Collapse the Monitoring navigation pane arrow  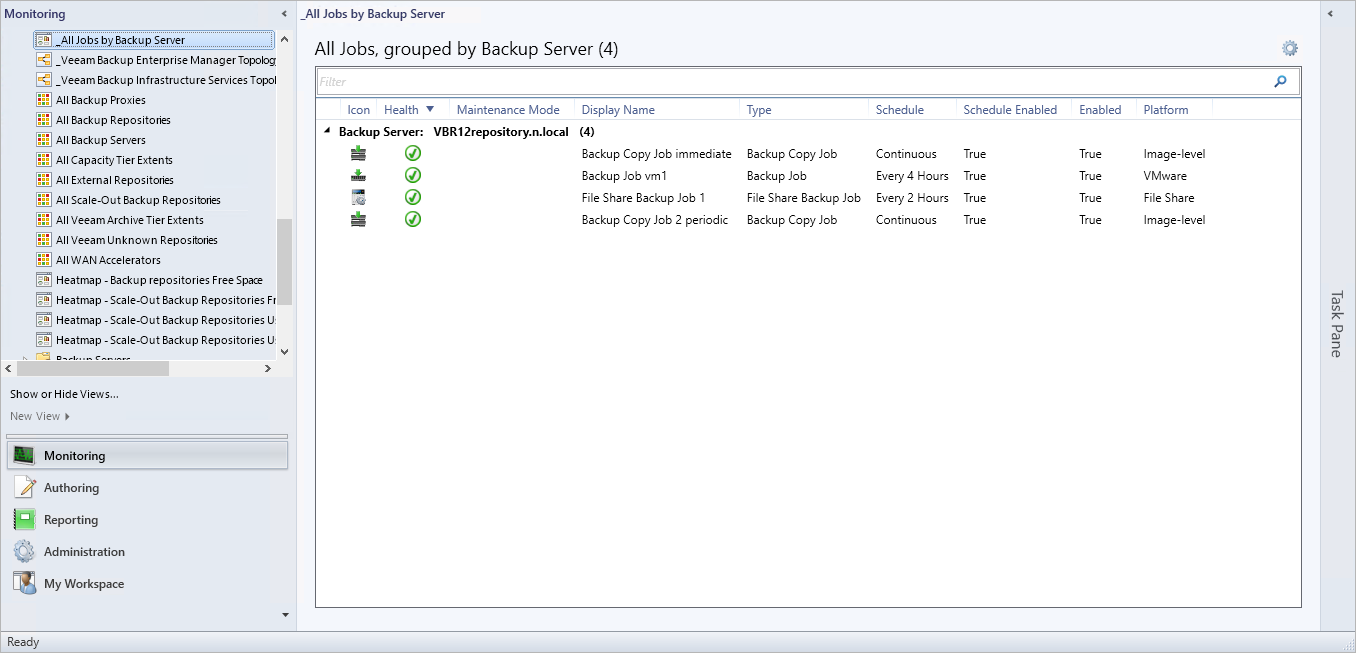tap(284, 14)
